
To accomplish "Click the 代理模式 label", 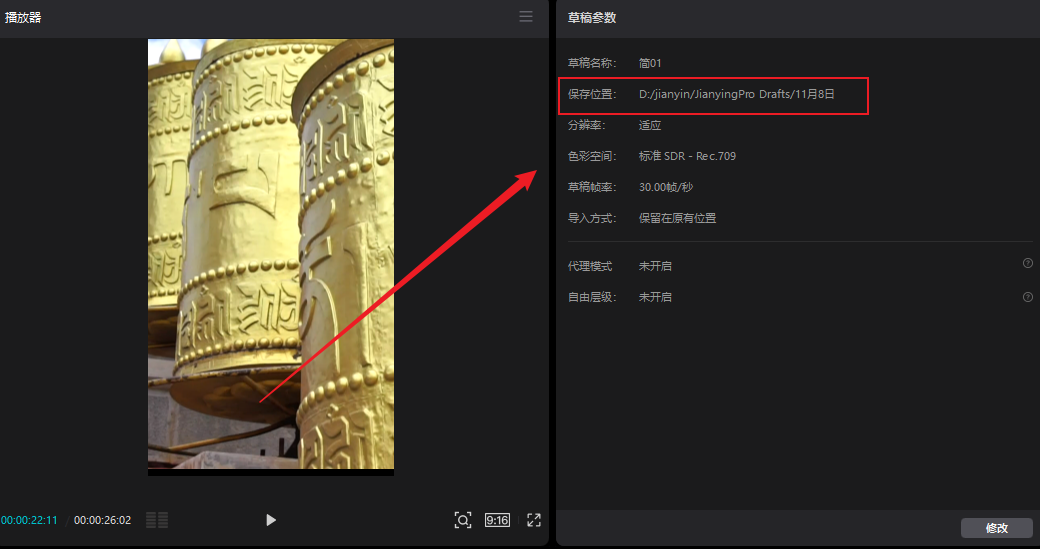I will click(590, 266).
